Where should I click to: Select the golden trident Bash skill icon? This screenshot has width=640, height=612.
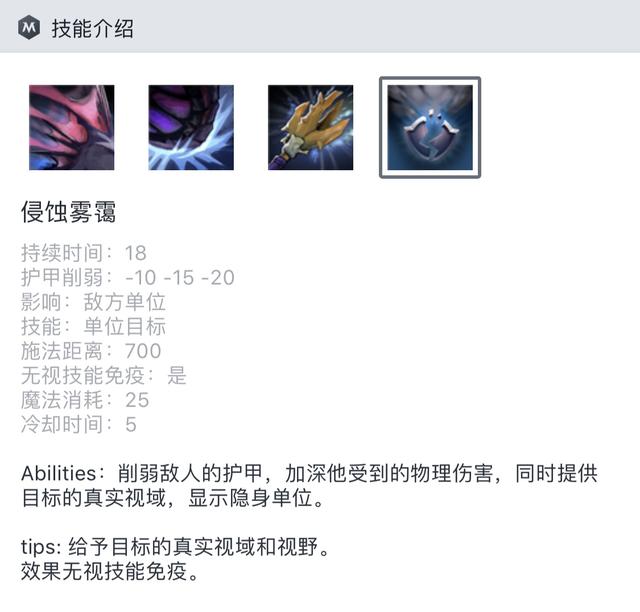[x=311, y=127]
